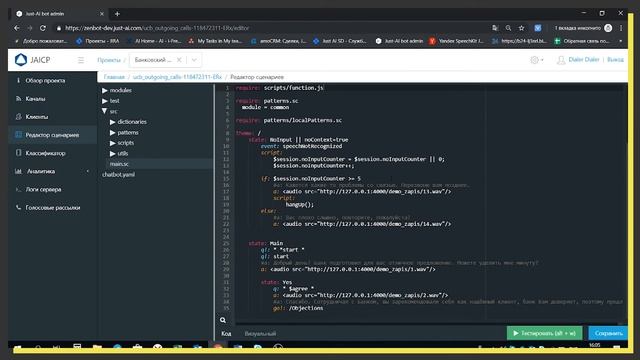
Task: Click the Dialer Dialer user name
Action: (x=584, y=60)
